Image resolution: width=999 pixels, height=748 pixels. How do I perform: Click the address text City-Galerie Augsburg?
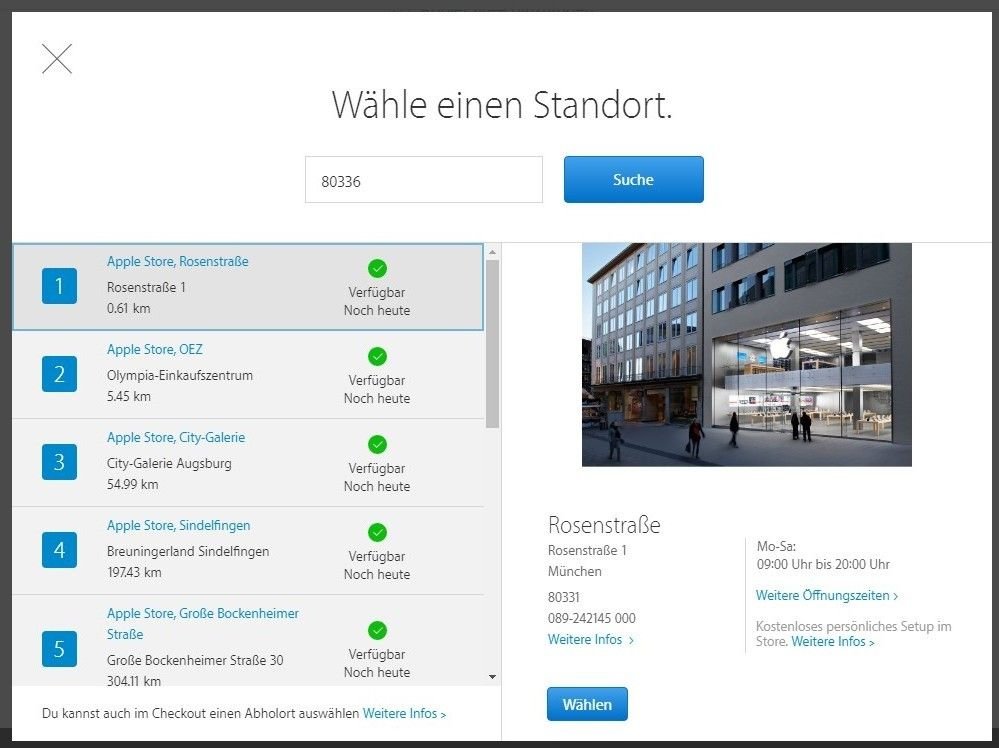coord(169,463)
